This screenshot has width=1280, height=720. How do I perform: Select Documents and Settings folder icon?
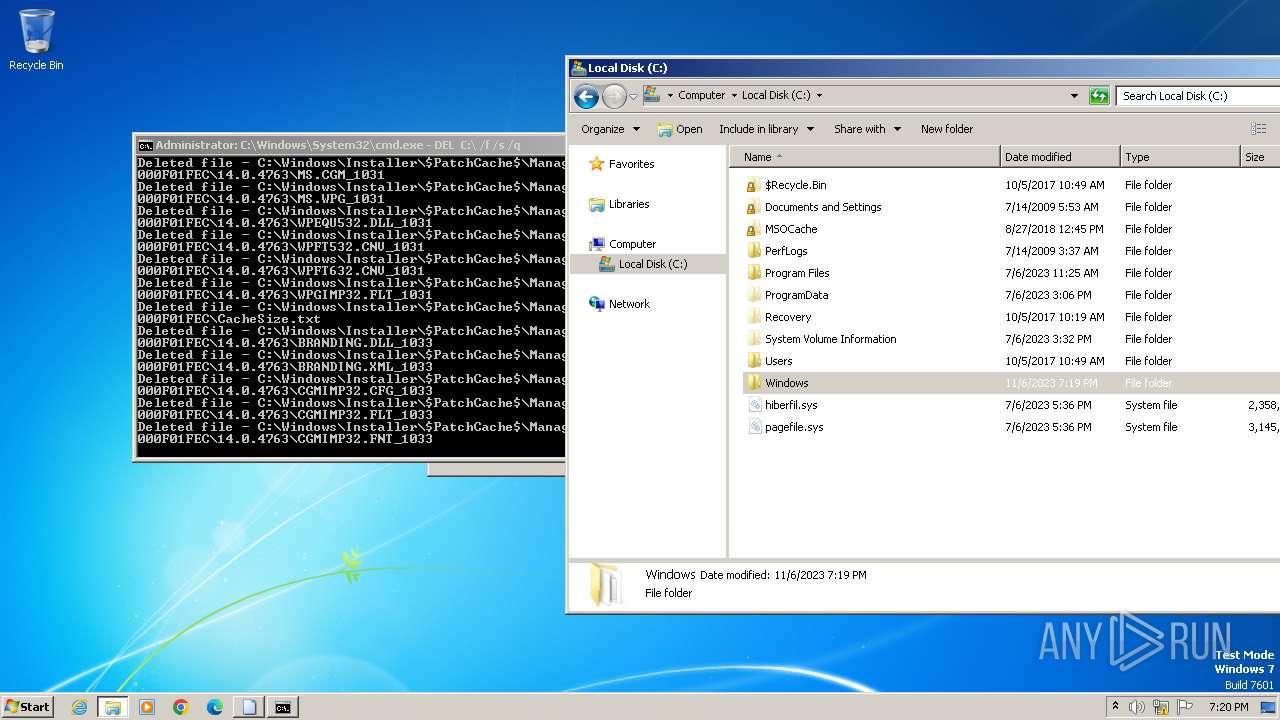[x=754, y=207]
